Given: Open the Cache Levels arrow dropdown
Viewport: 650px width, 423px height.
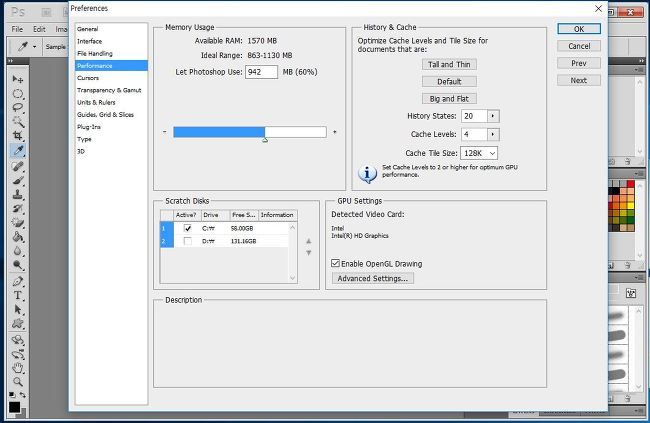Looking at the screenshot, I should pyautogui.click(x=493, y=134).
